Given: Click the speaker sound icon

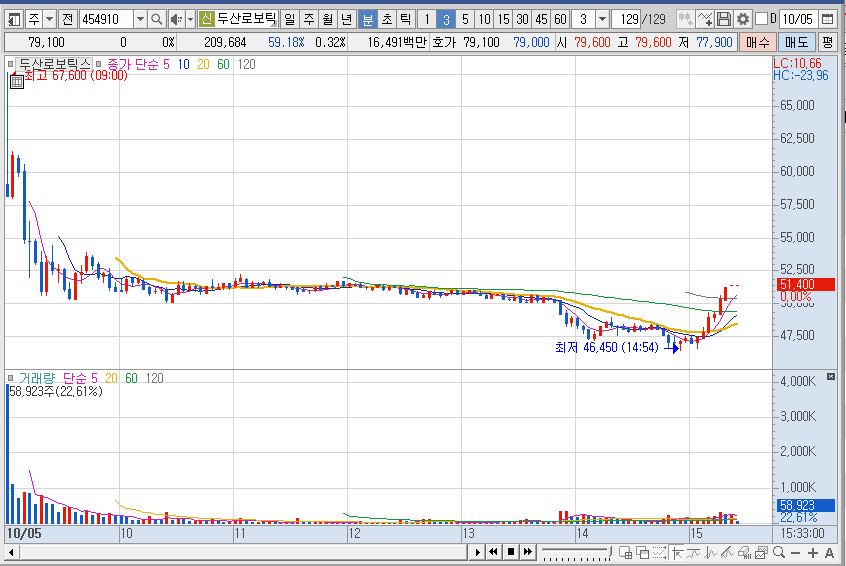Looking at the screenshot, I should [x=175, y=20].
